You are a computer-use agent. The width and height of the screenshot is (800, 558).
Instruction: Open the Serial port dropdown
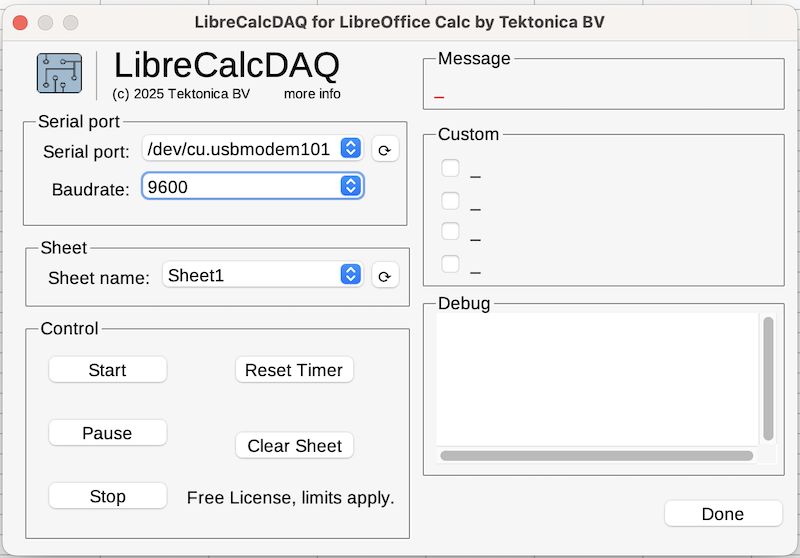click(x=253, y=148)
